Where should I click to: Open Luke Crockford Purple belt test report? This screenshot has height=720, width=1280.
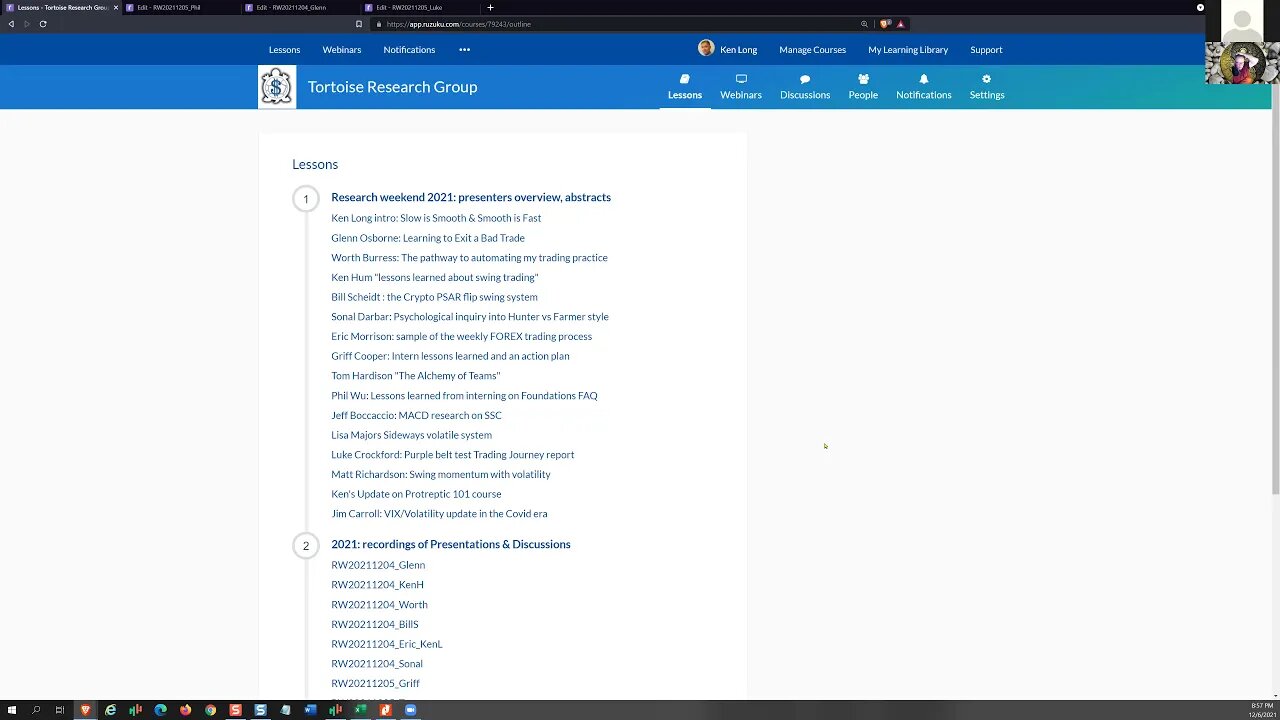[x=453, y=454]
